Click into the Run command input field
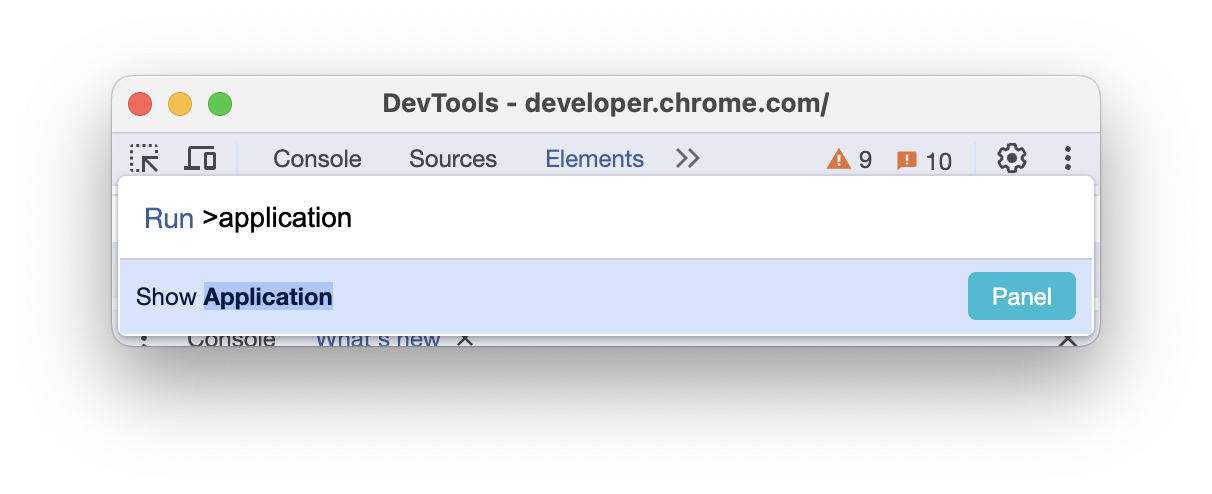Viewport: 1212px width, 494px height. [640, 218]
